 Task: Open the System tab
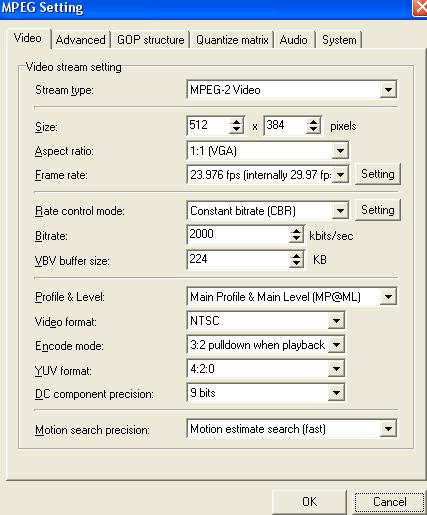tap(339, 40)
